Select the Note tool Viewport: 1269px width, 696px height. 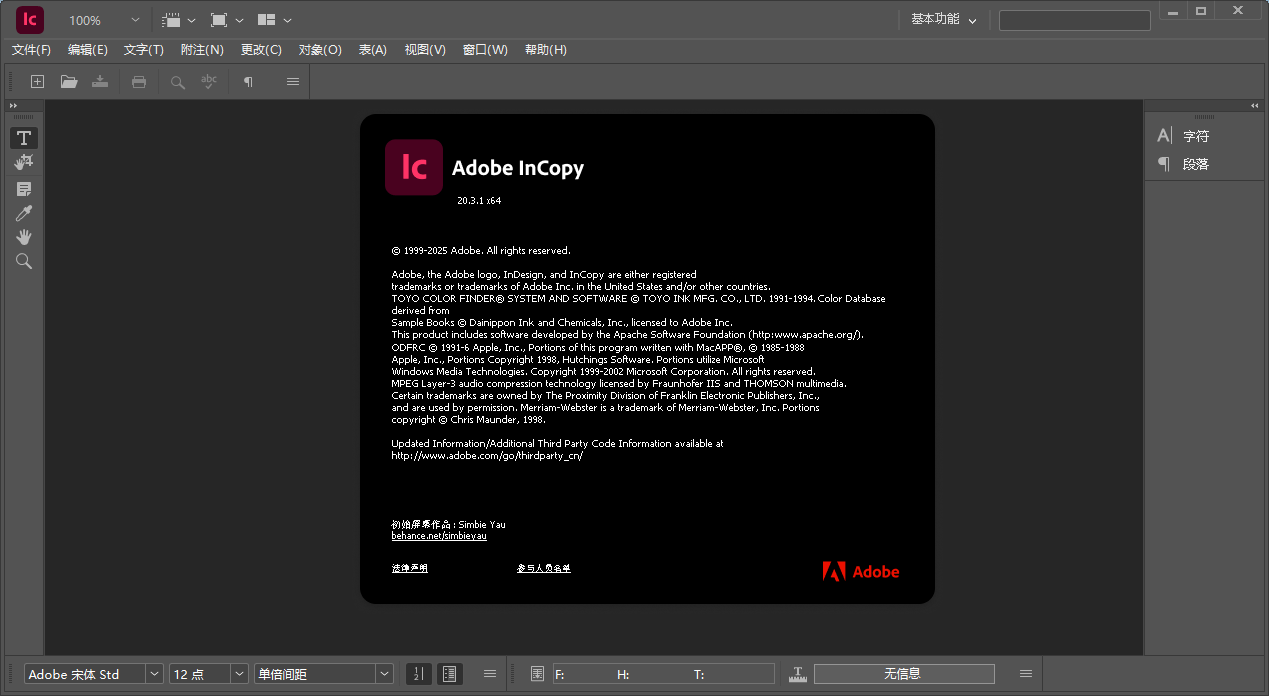(x=24, y=188)
